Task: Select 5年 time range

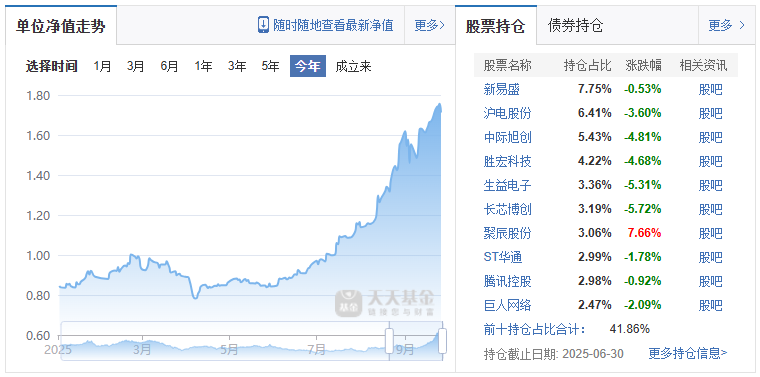Action: [x=270, y=66]
